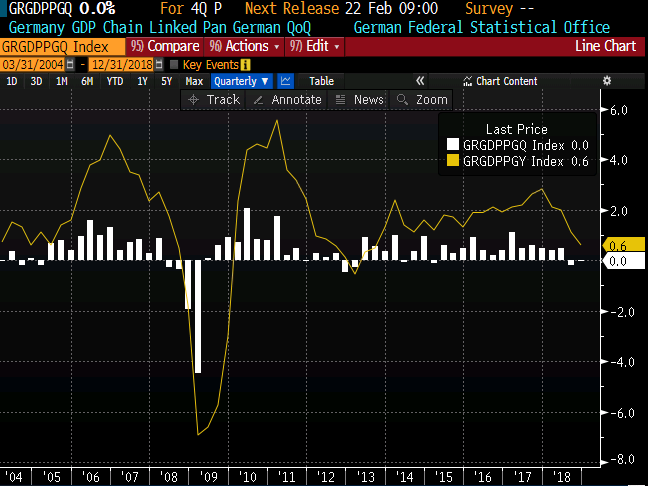Toggle the Key Events checkbox
Viewport: 648px width, 486px height.
[174, 64]
